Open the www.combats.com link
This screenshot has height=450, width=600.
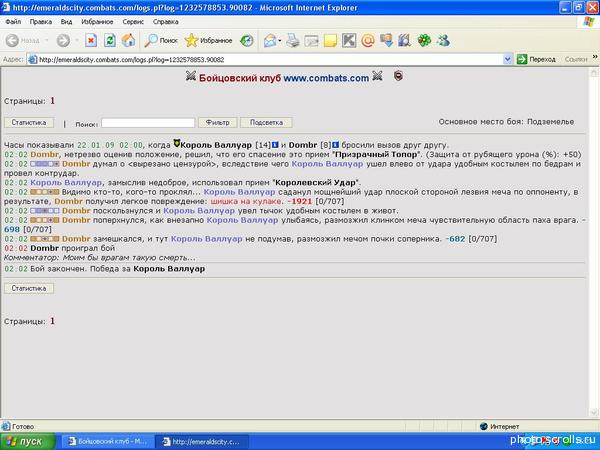click(x=326, y=78)
